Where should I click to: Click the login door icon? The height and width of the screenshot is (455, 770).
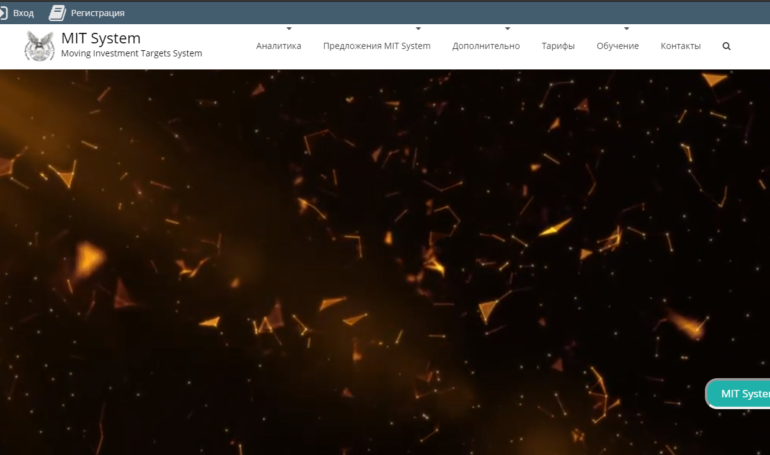point(3,13)
